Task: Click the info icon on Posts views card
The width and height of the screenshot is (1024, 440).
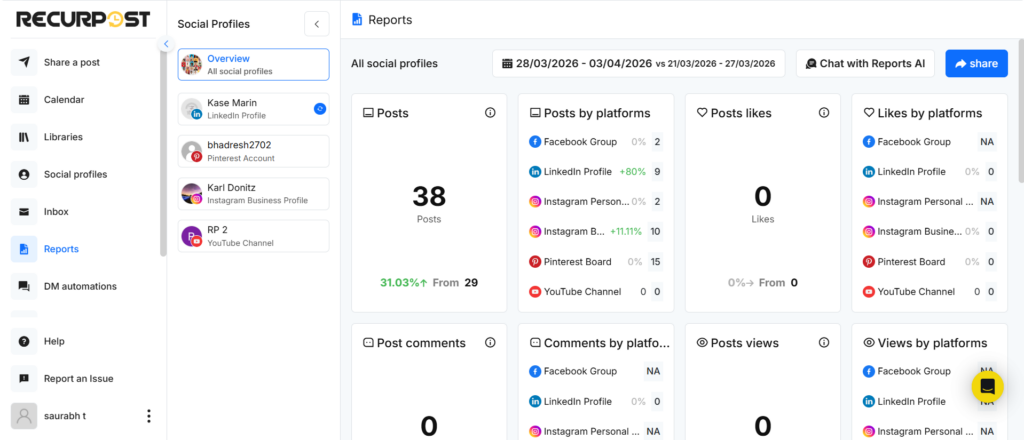Action: click(x=824, y=343)
